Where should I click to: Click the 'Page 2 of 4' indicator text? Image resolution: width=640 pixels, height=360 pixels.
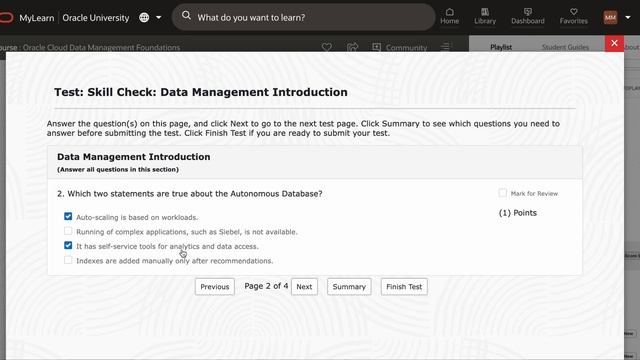266,286
